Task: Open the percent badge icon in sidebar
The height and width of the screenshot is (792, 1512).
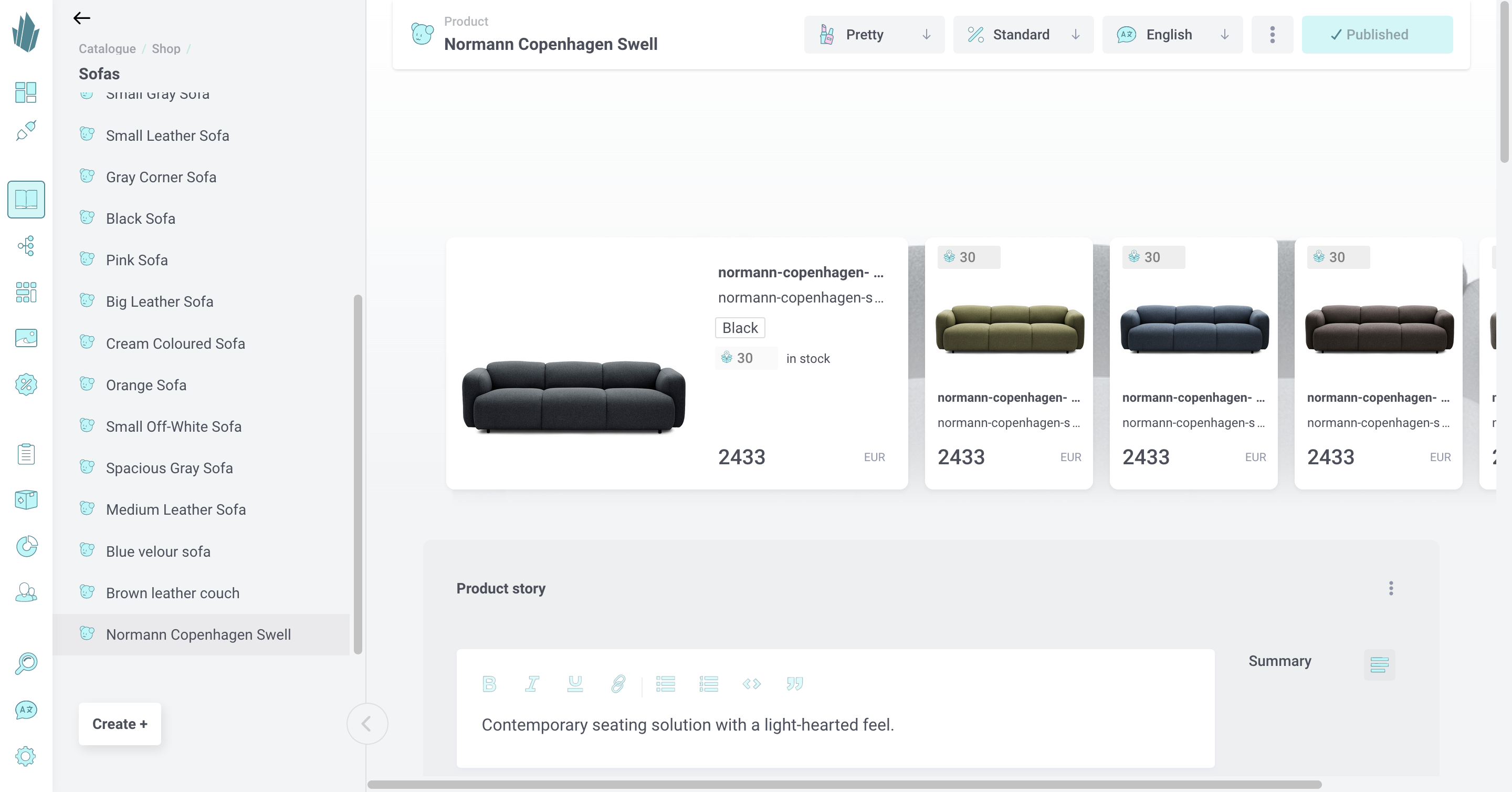Action: 26,384
